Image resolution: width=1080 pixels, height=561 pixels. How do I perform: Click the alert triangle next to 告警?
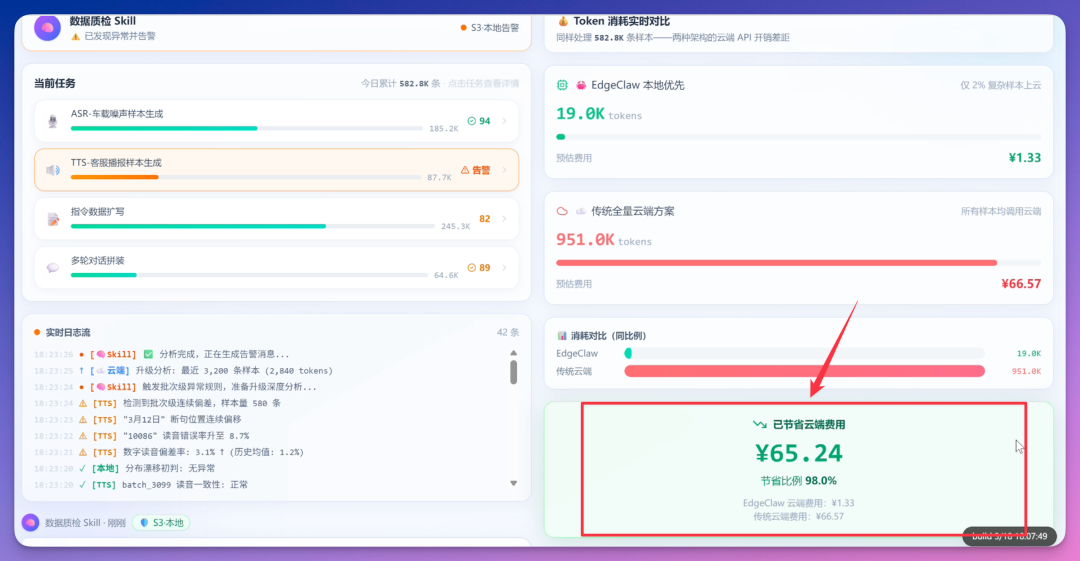pyautogui.click(x=465, y=170)
